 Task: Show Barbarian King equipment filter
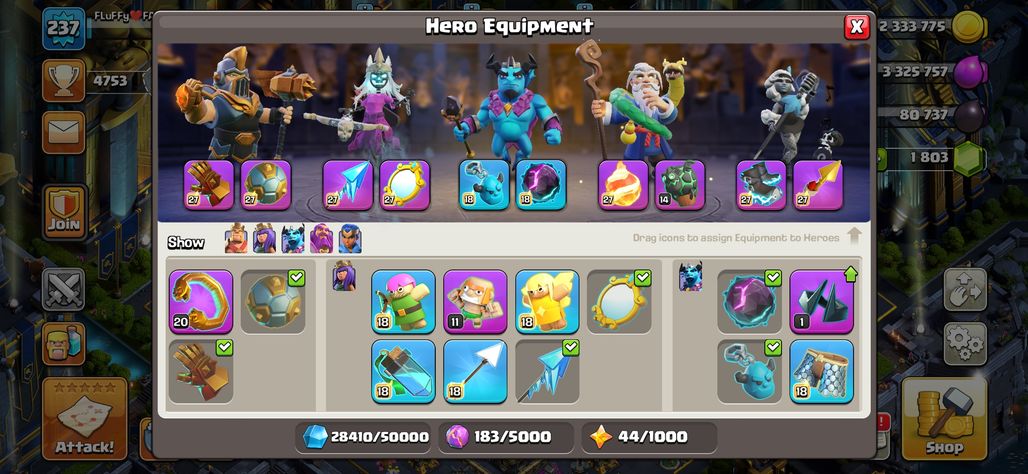[x=236, y=239]
